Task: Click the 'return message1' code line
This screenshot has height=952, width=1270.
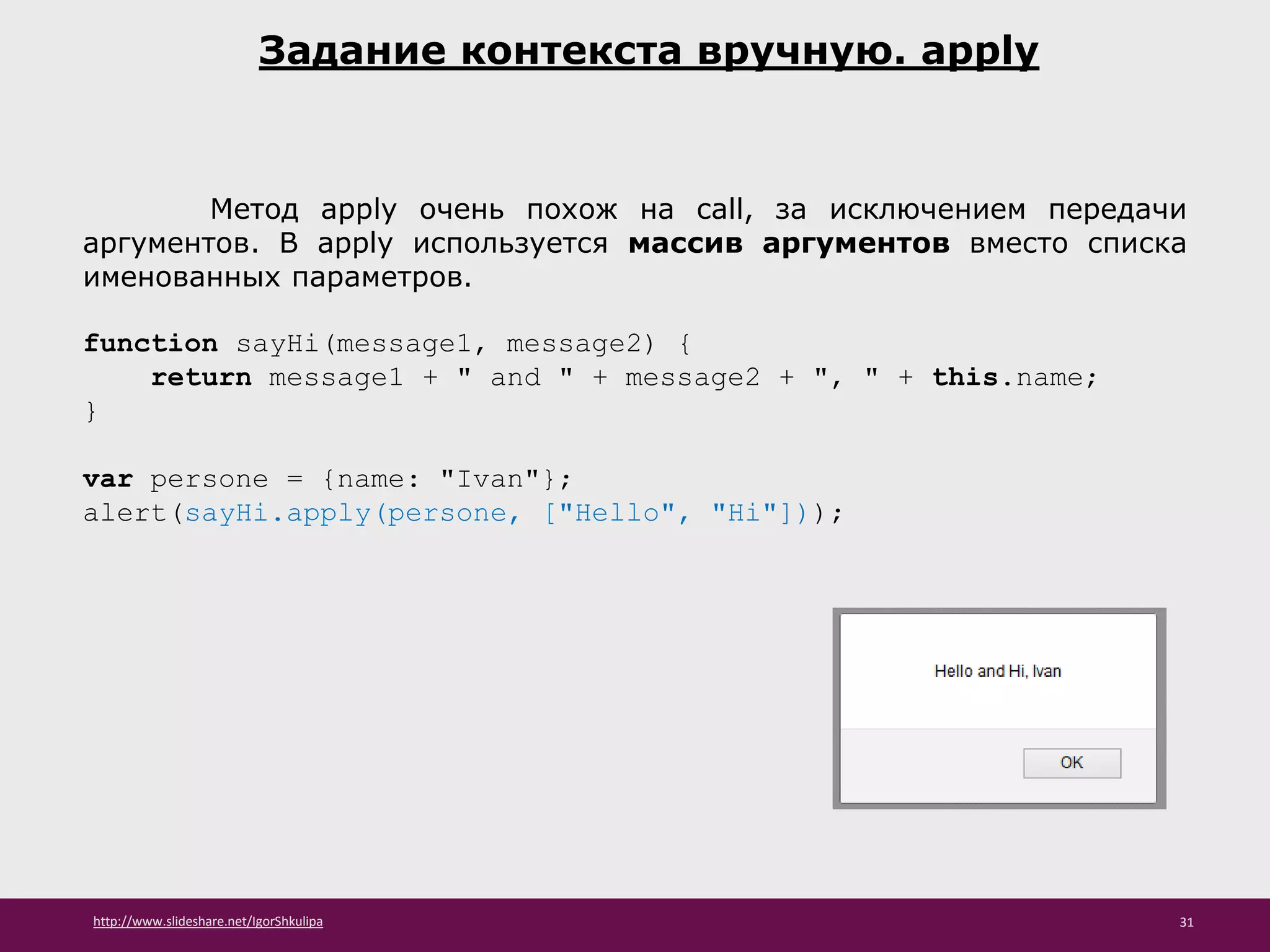Action: (624, 377)
